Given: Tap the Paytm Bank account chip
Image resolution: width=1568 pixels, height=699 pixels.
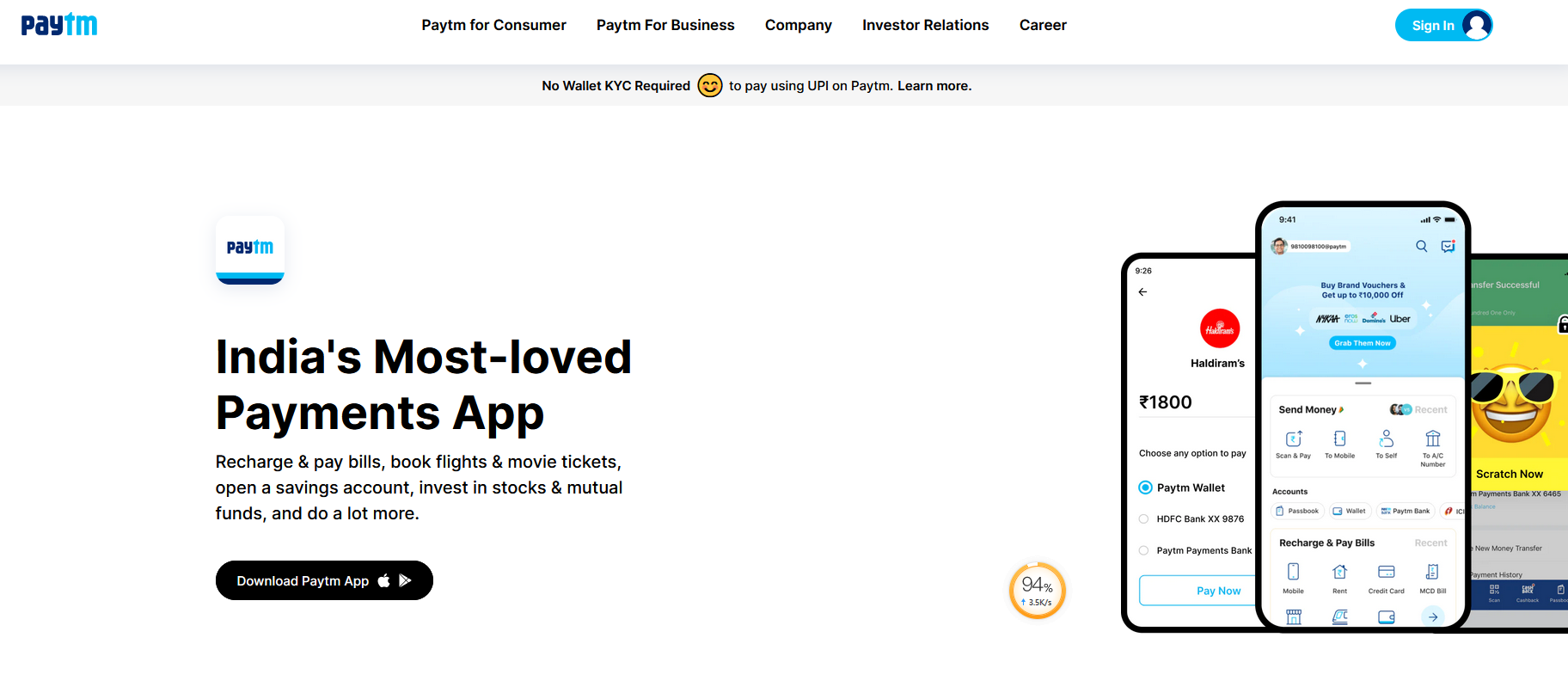Looking at the screenshot, I should point(1406,511).
